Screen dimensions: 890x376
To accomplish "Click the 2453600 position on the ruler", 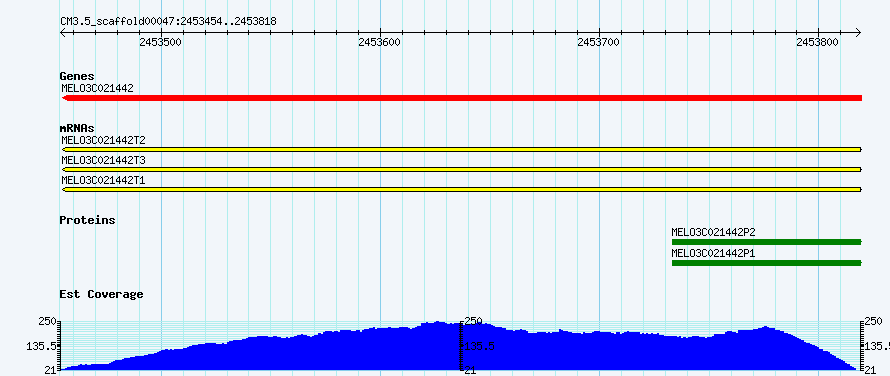I will point(380,42).
